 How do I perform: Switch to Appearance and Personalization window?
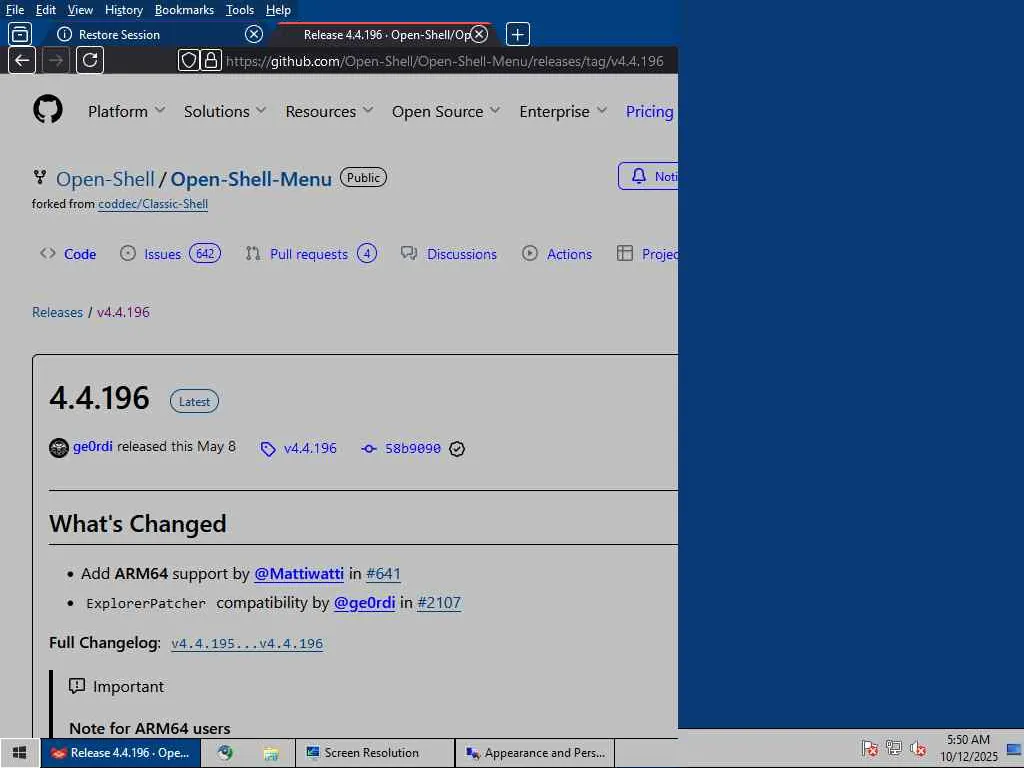[x=535, y=753]
